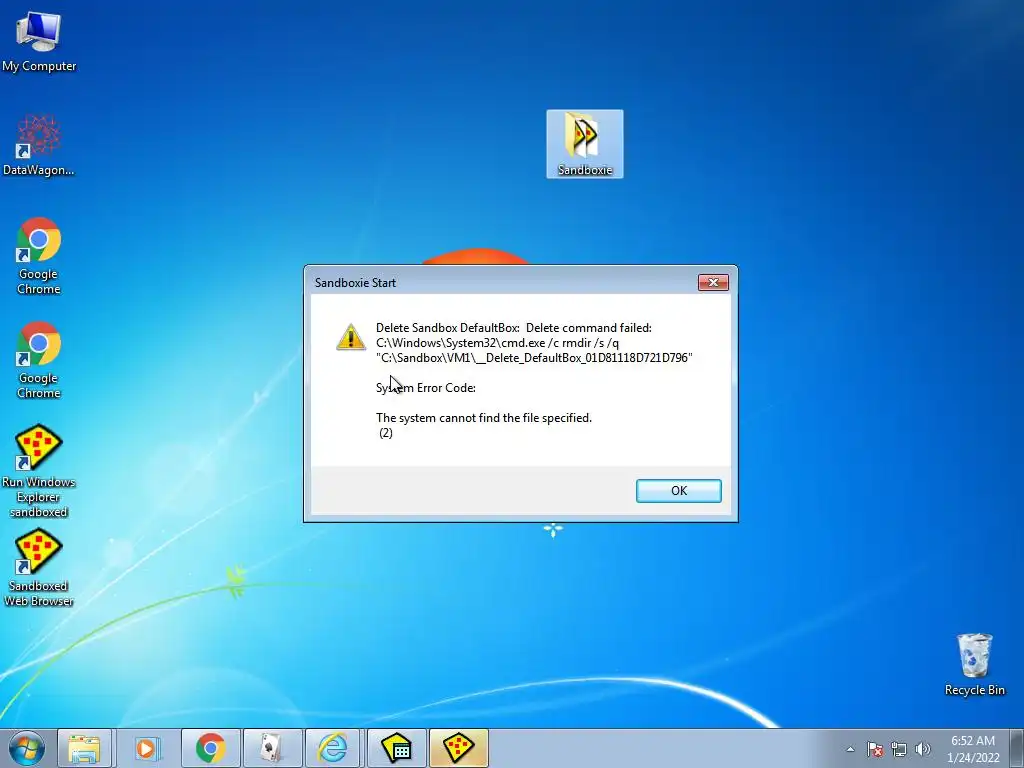Click the Show desktop button
The height and width of the screenshot is (768, 1024).
click(x=1017, y=748)
